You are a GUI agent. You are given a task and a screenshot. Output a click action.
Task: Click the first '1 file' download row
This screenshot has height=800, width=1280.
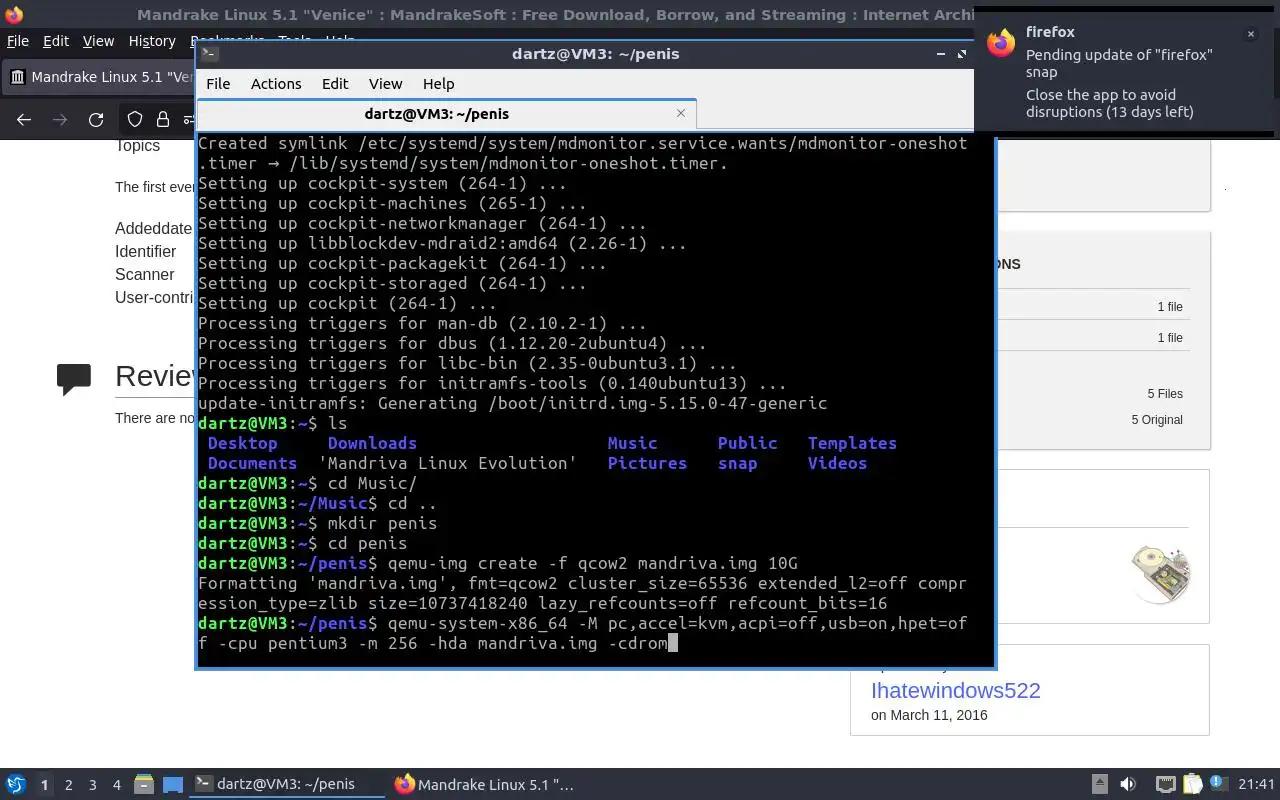point(1170,307)
